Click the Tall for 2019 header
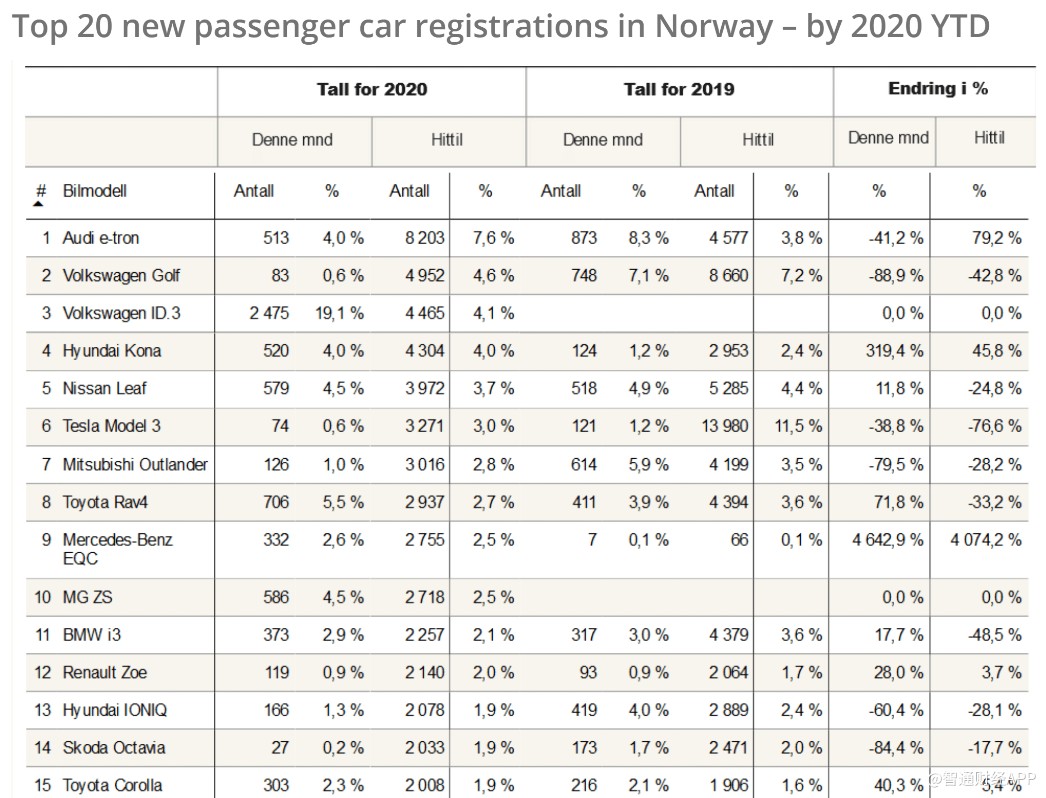Image resolution: width=1046 pixels, height=798 pixels. click(679, 89)
